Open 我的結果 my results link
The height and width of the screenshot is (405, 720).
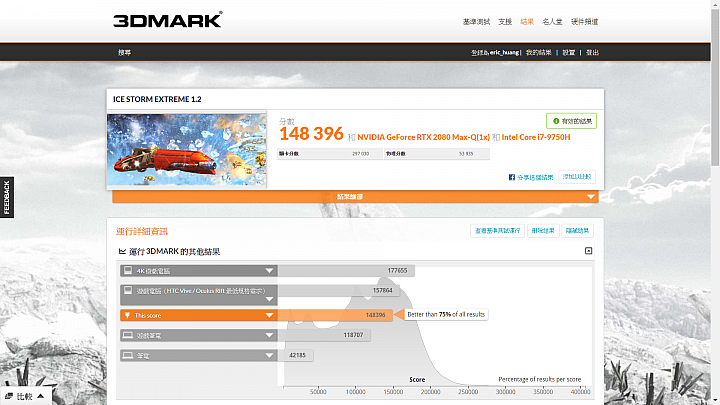point(539,52)
